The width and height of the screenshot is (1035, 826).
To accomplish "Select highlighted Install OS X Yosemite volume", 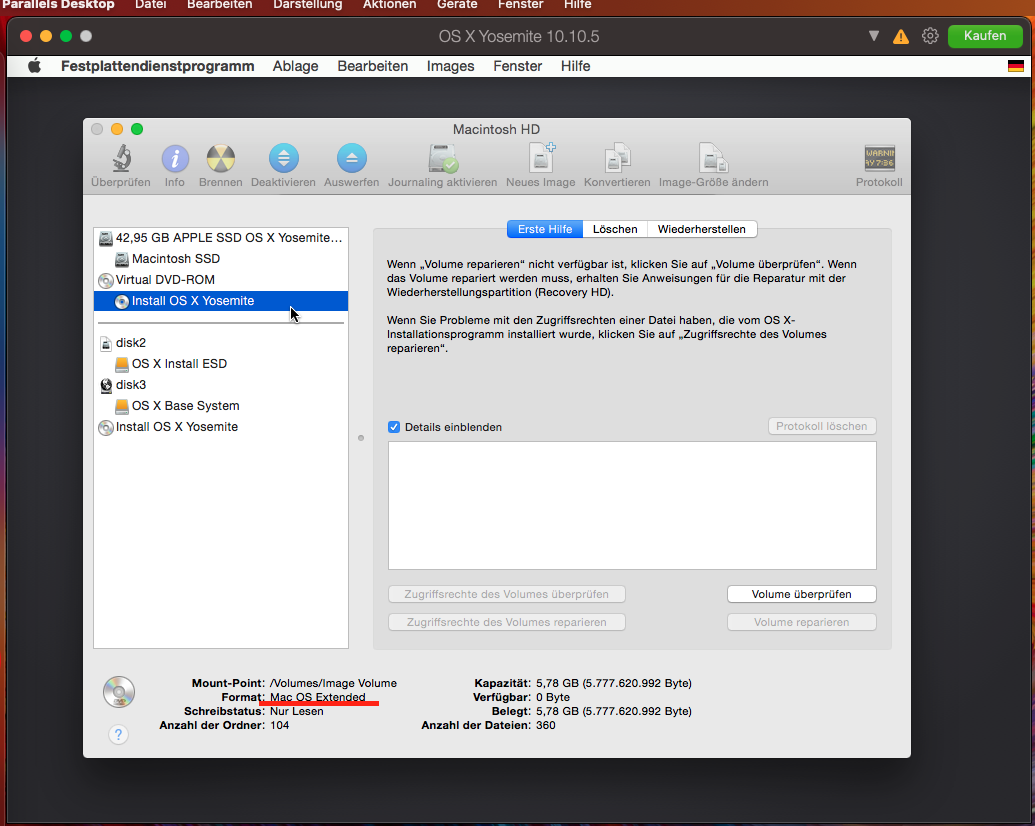I will pyautogui.click(x=221, y=301).
